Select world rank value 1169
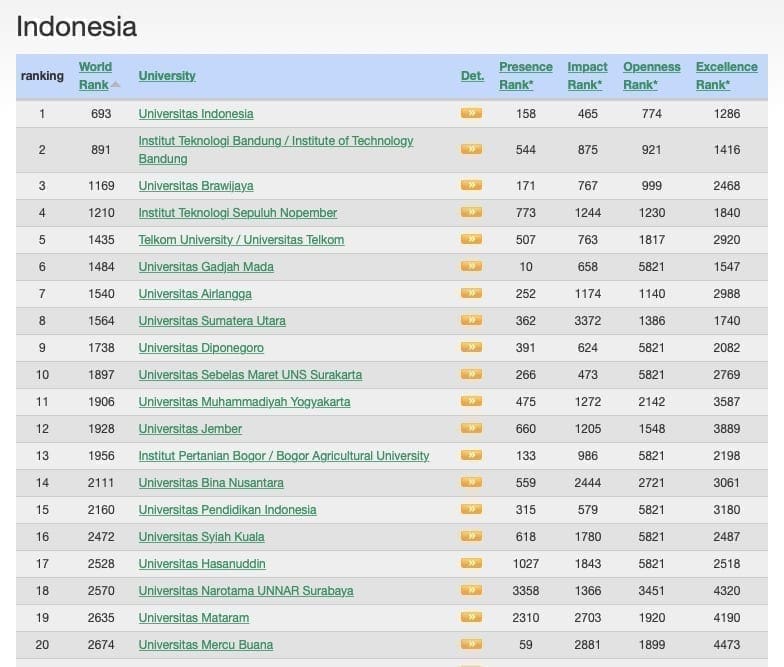 tap(101, 186)
